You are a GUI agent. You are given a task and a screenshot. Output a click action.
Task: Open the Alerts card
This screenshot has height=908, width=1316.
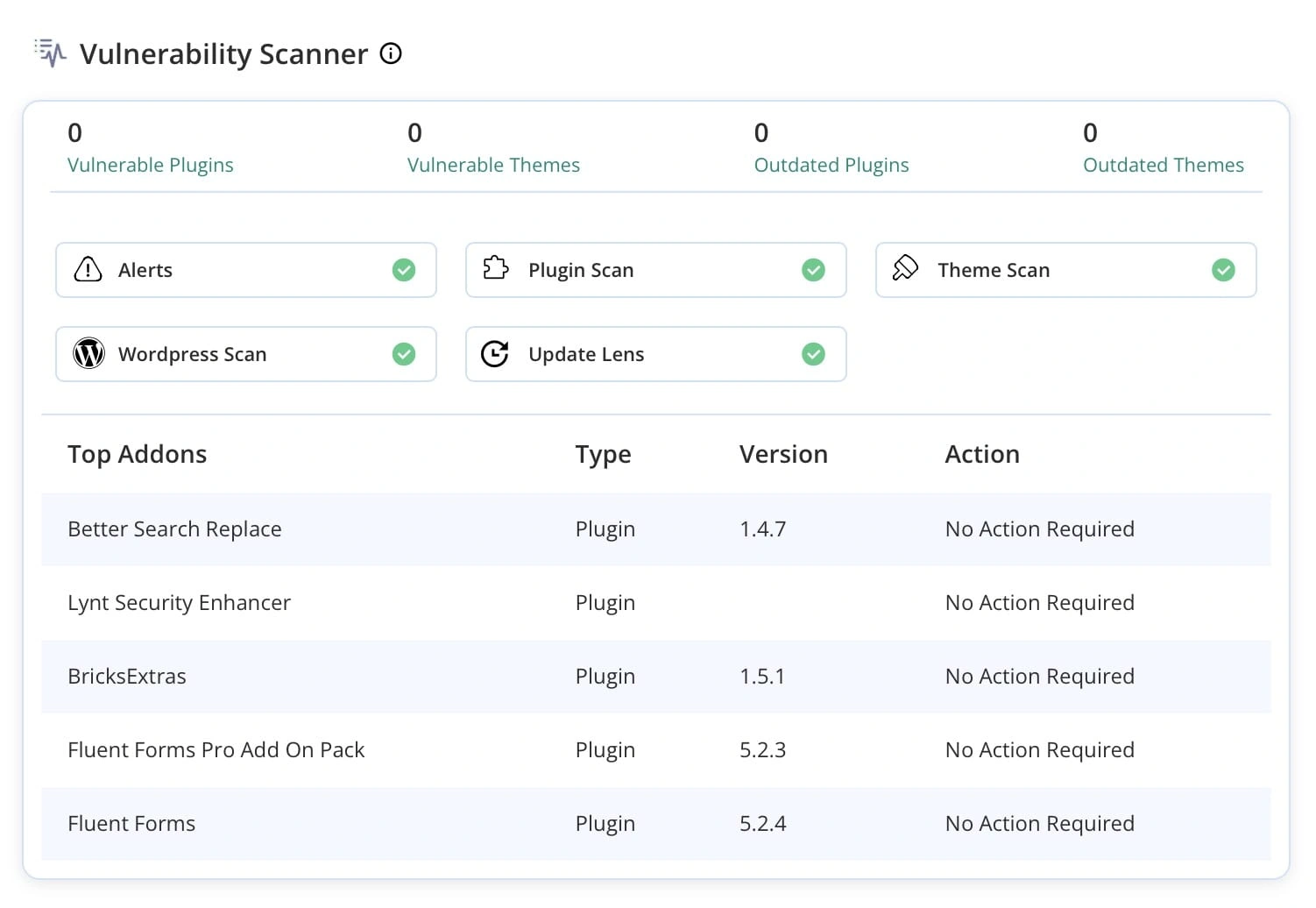246,270
